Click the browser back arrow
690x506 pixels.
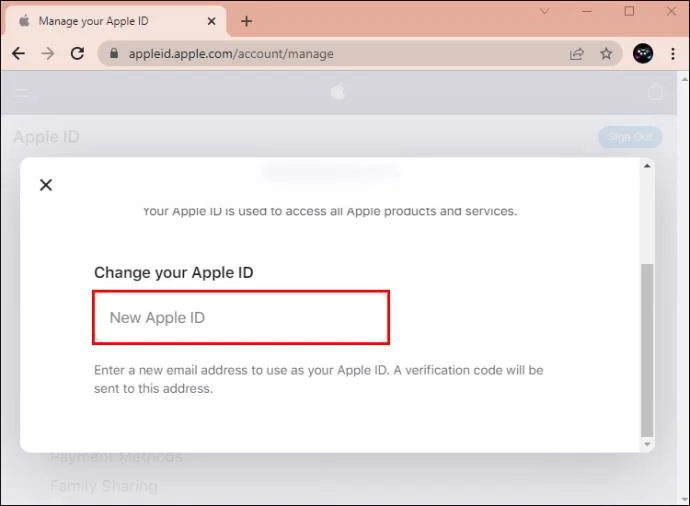(18, 54)
